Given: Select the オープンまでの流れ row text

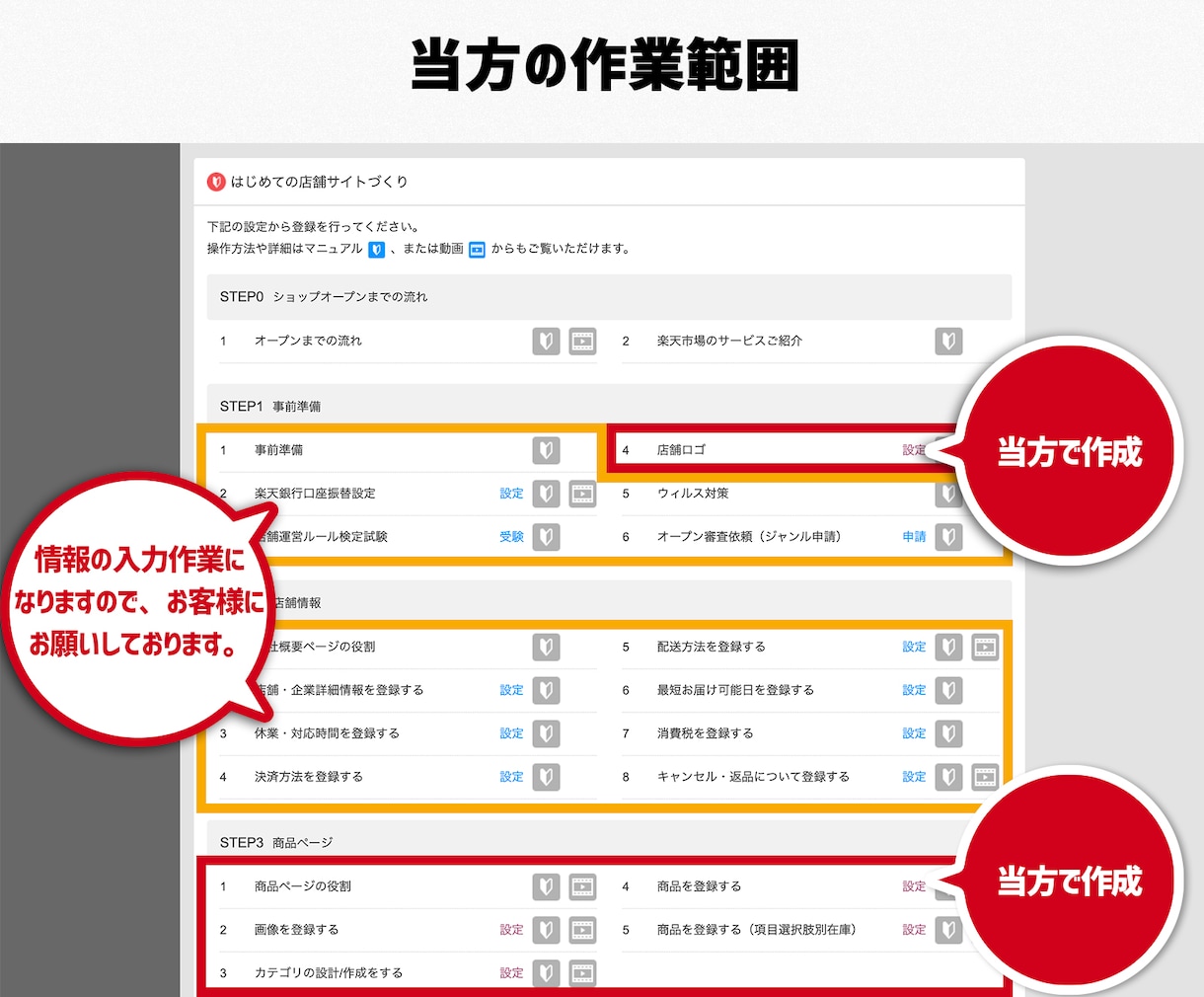Looking at the screenshot, I should pyautogui.click(x=308, y=342).
